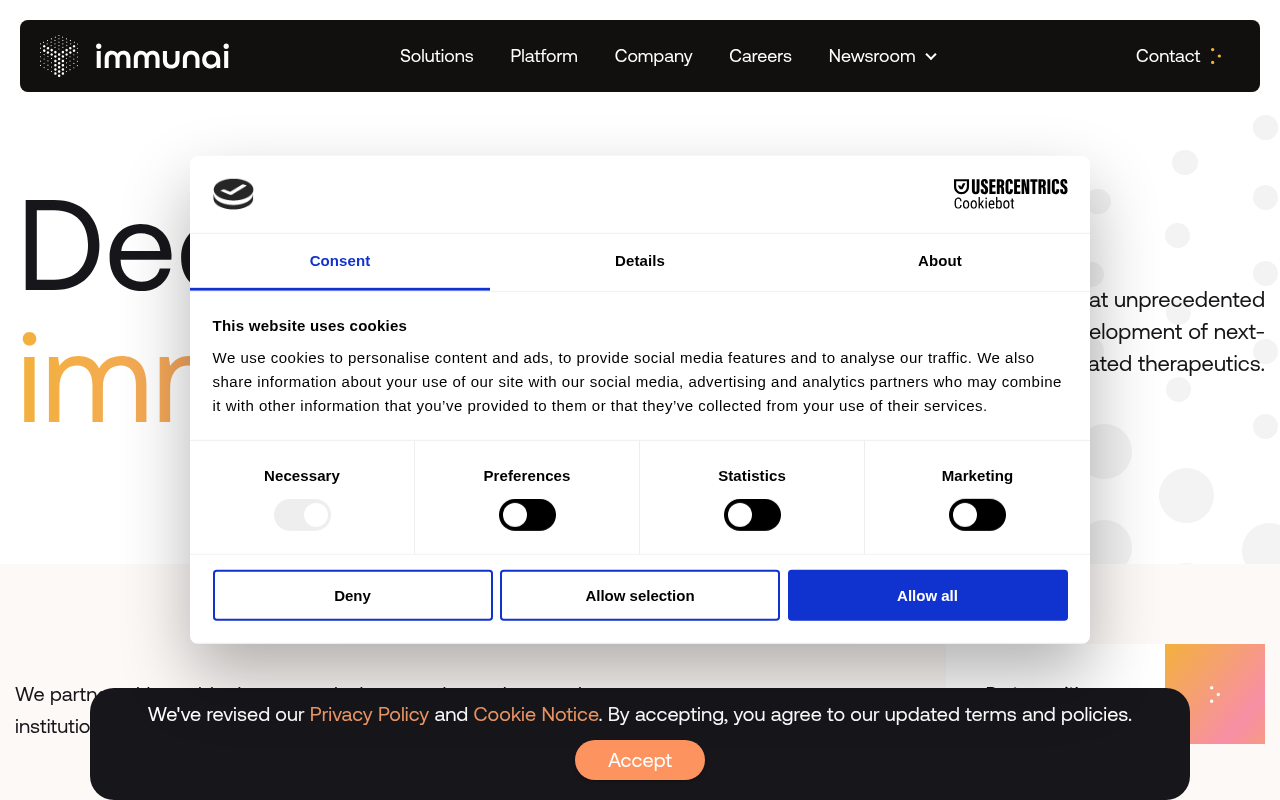Click the dots icon beside Contact
This screenshot has width=1280, height=800.
coord(1215,56)
